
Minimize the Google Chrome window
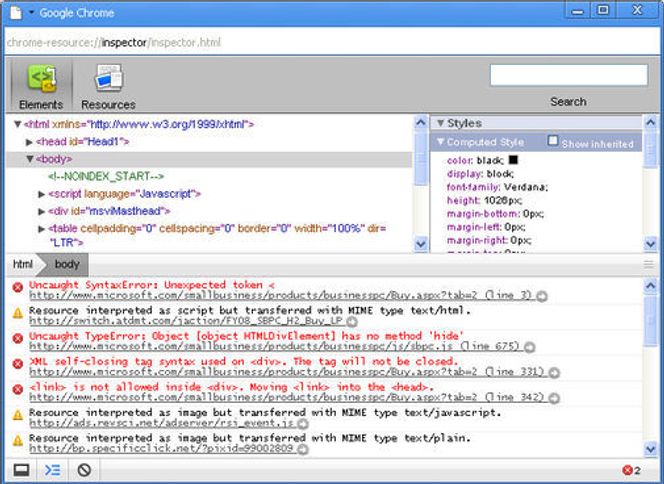tap(578, 10)
